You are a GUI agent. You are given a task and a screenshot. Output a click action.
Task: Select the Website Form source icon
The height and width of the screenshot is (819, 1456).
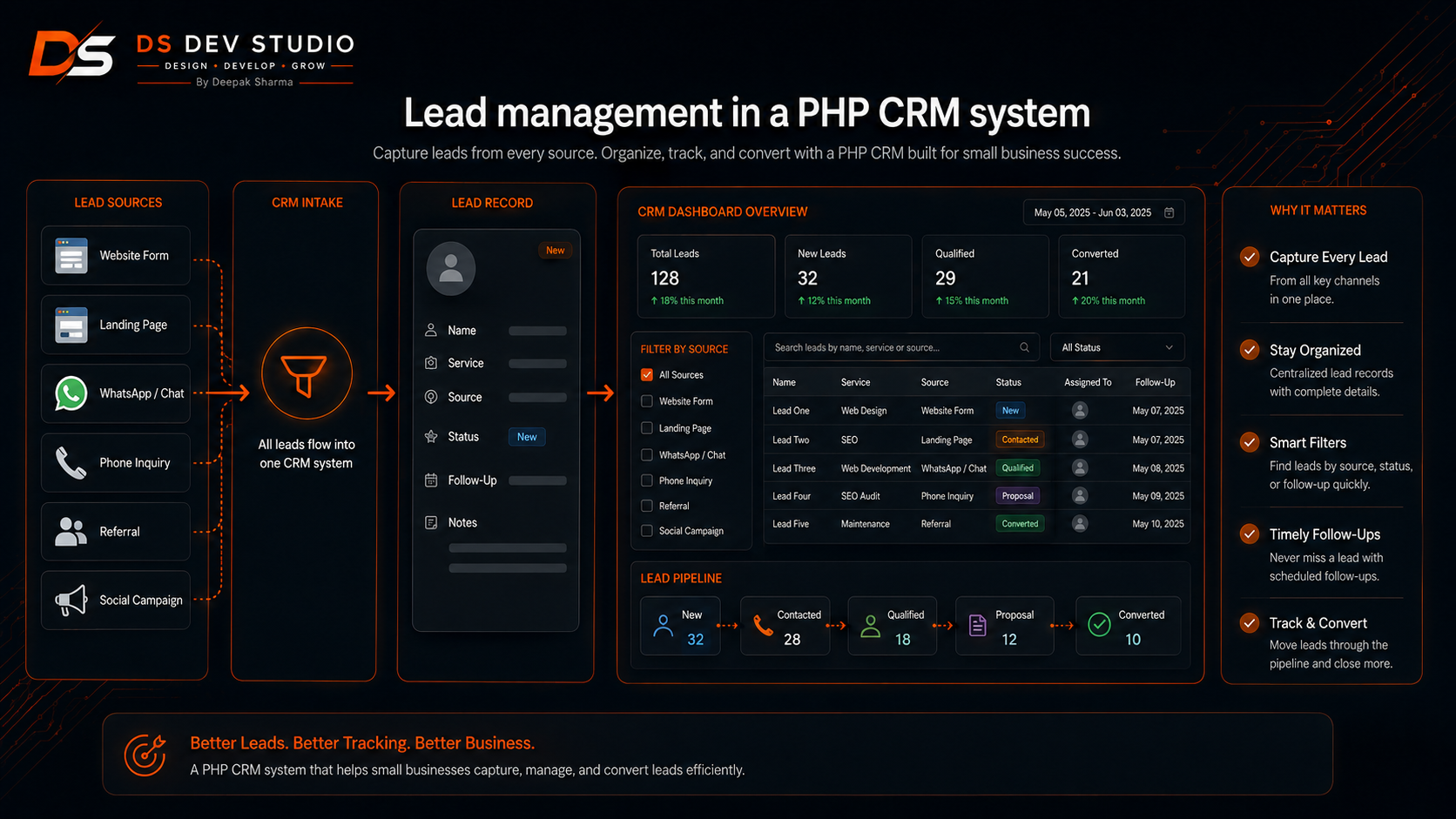(71, 255)
